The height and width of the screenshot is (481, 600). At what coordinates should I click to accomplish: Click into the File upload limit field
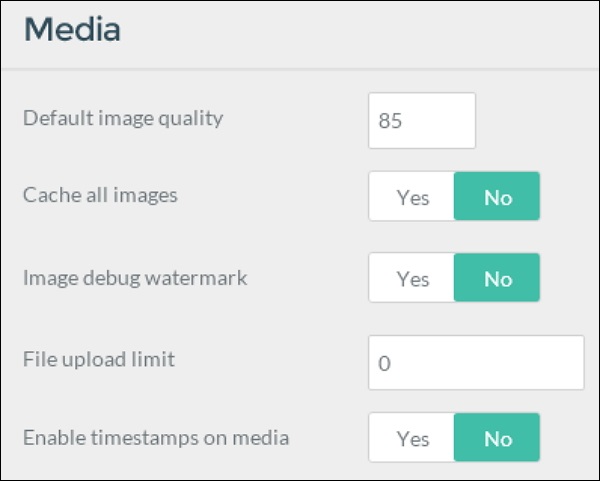[476, 363]
